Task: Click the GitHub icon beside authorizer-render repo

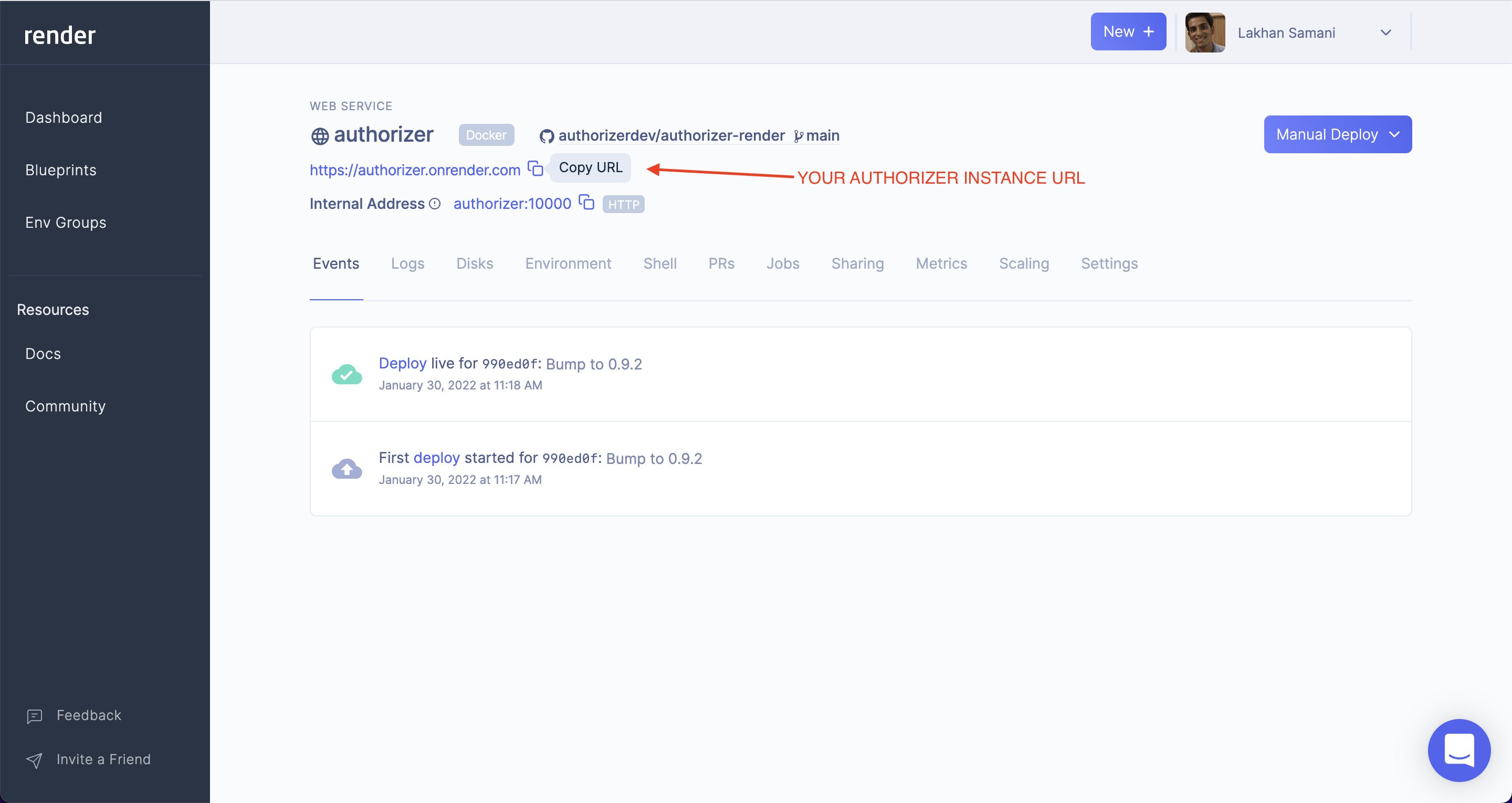Action: (547, 136)
